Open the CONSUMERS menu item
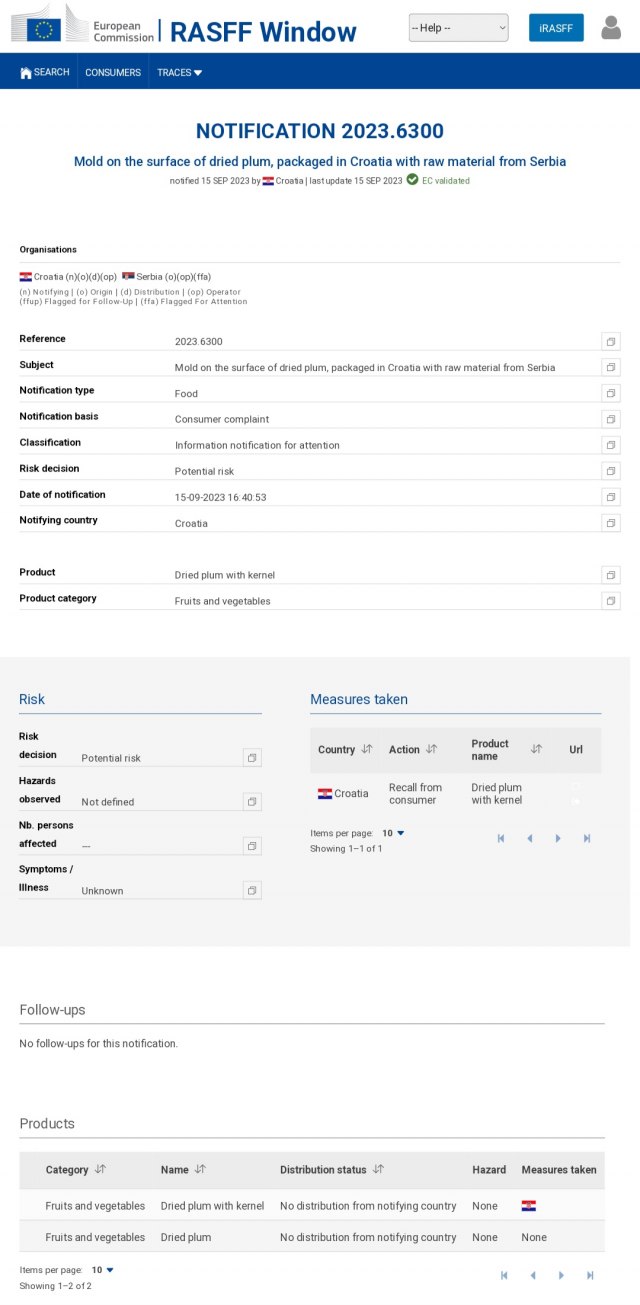The image size is (640, 1305). pos(113,72)
